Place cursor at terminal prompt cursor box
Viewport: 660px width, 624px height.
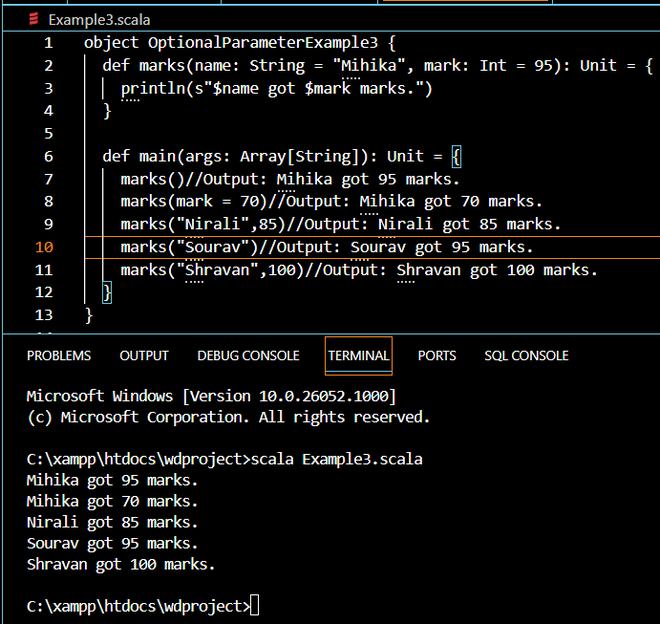(254, 605)
